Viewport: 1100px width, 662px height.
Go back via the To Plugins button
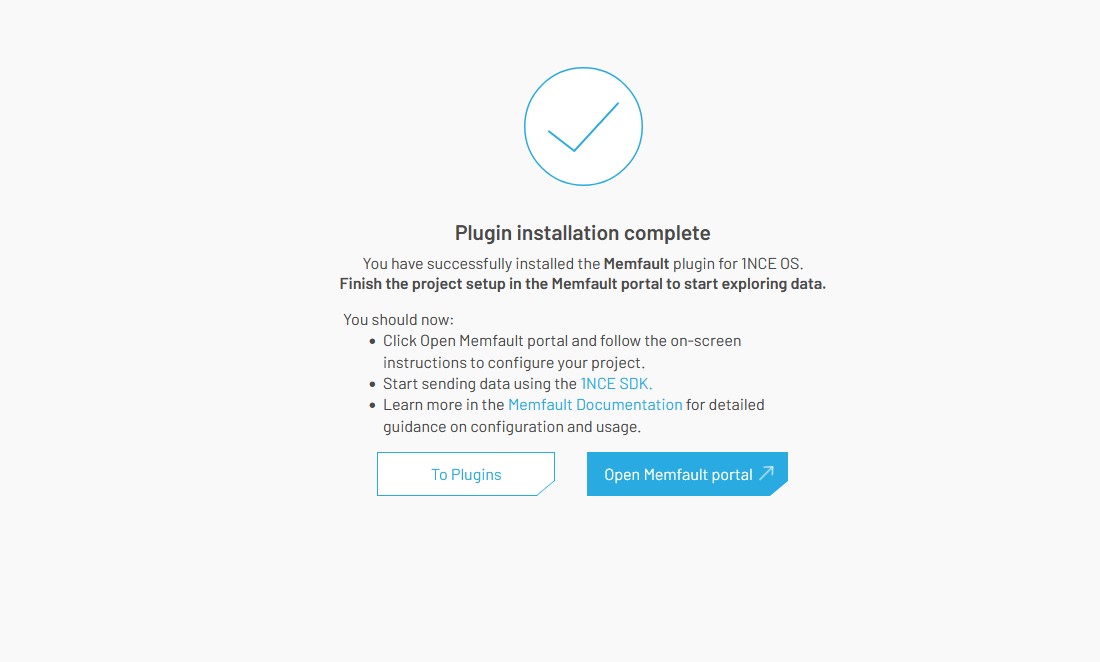[466, 474]
